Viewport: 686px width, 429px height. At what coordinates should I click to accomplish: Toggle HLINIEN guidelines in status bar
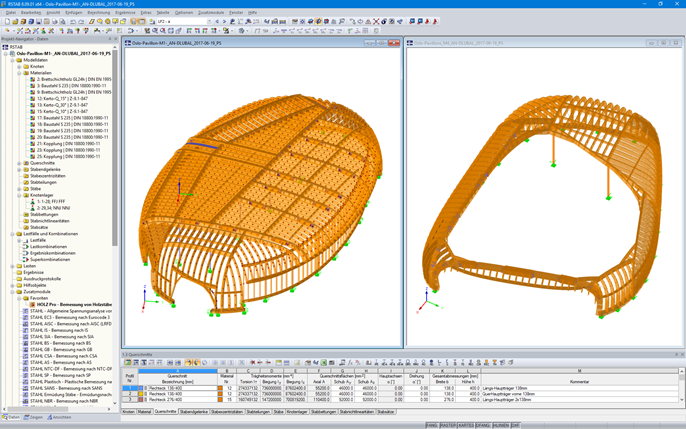tap(501, 425)
